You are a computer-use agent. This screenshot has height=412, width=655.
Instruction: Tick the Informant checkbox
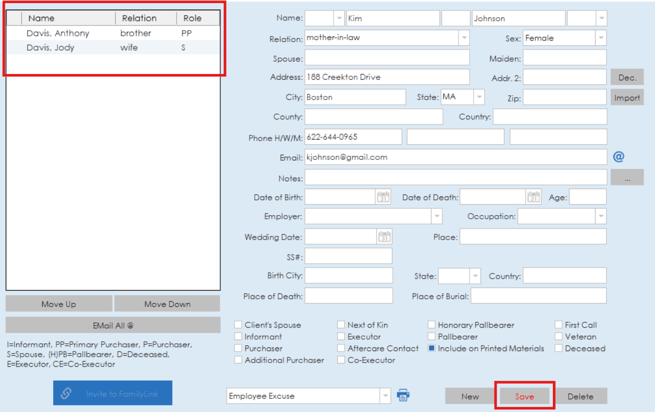click(238, 337)
